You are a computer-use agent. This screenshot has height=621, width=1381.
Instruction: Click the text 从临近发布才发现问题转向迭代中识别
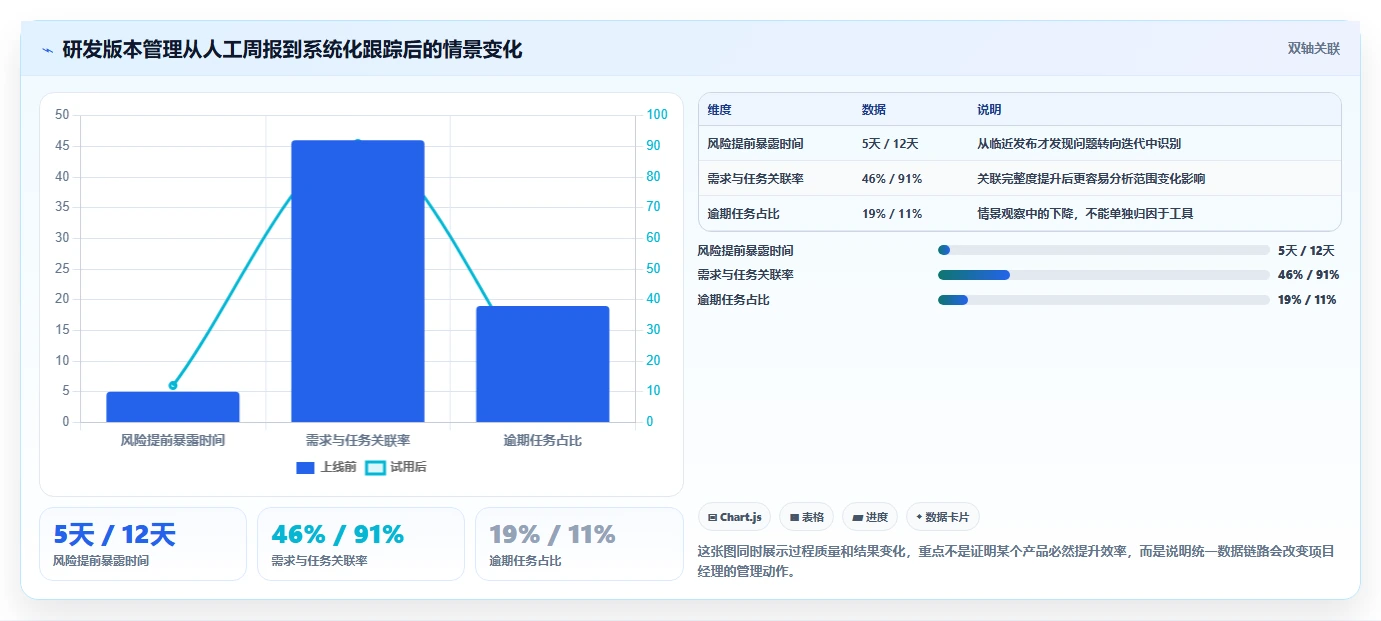(1079, 144)
